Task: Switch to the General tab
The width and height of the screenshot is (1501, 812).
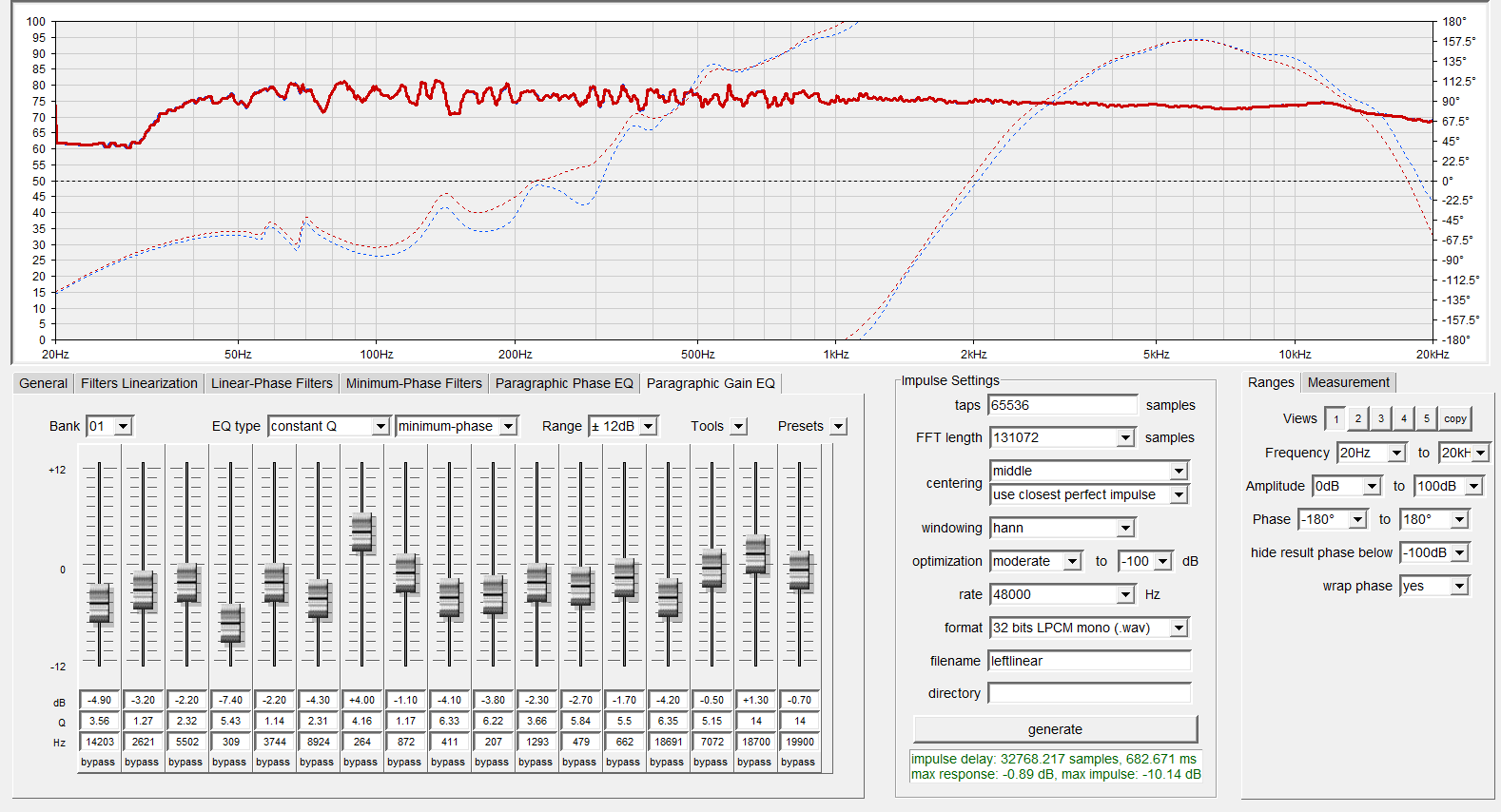Action: tap(44, 383)
